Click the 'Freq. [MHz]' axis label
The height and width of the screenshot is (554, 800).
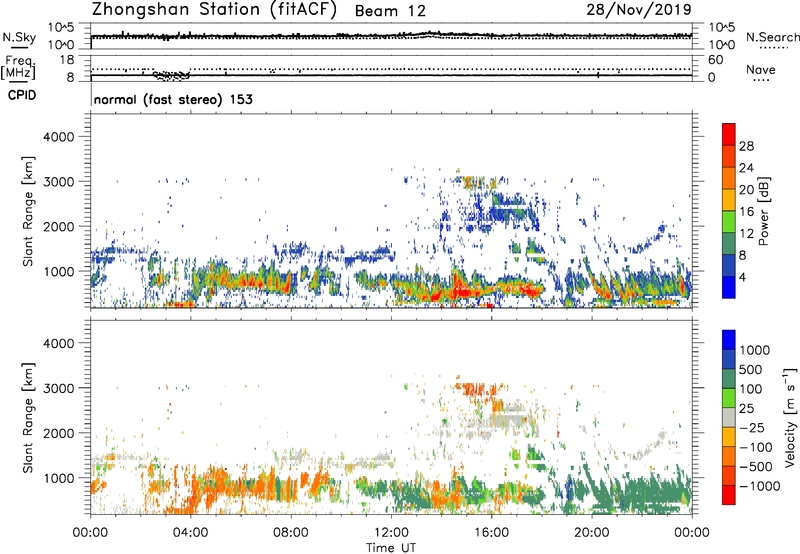pyautogui.click(x=18, y=68)
